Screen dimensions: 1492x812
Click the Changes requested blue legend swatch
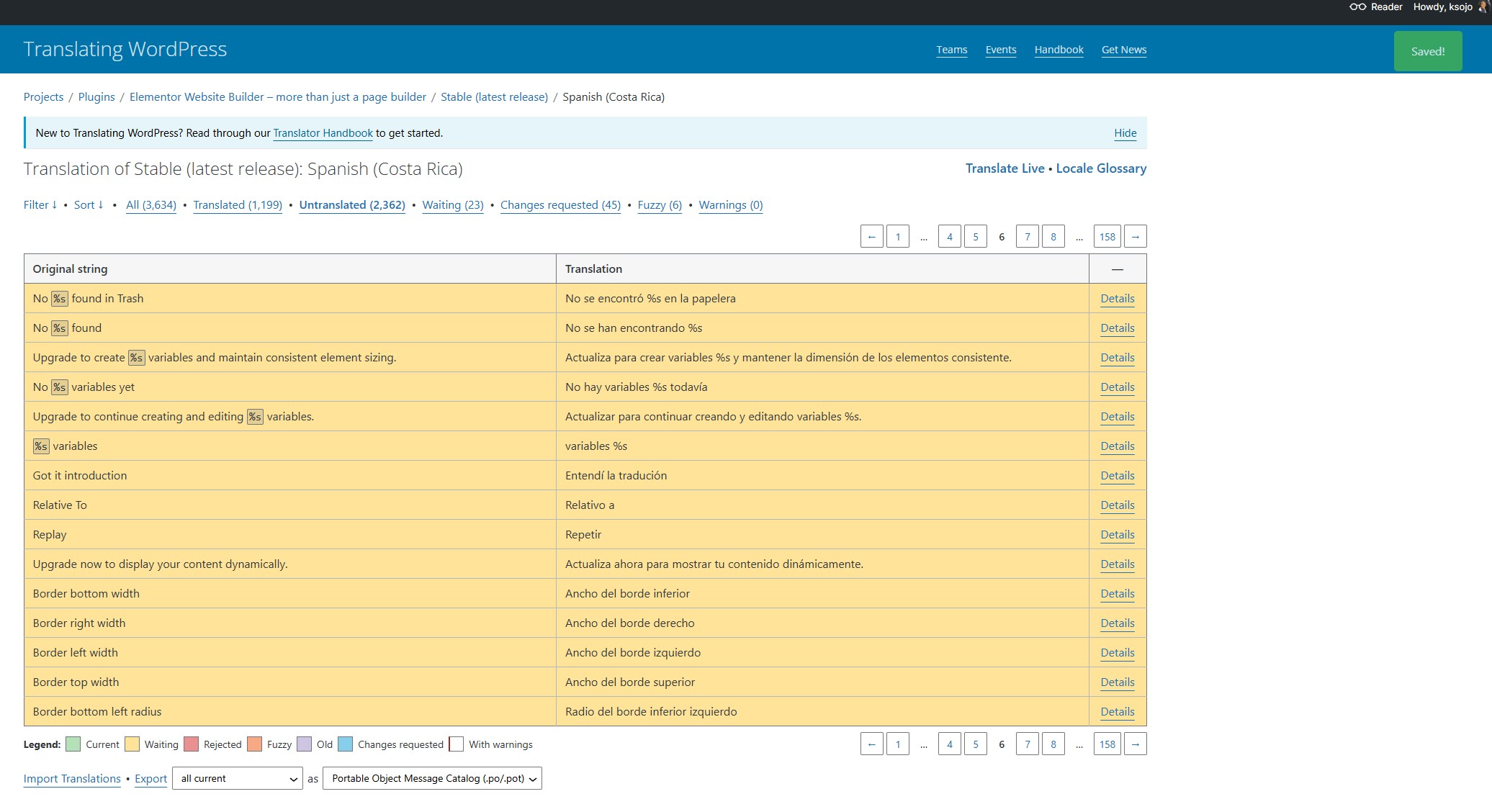[345, 744]
